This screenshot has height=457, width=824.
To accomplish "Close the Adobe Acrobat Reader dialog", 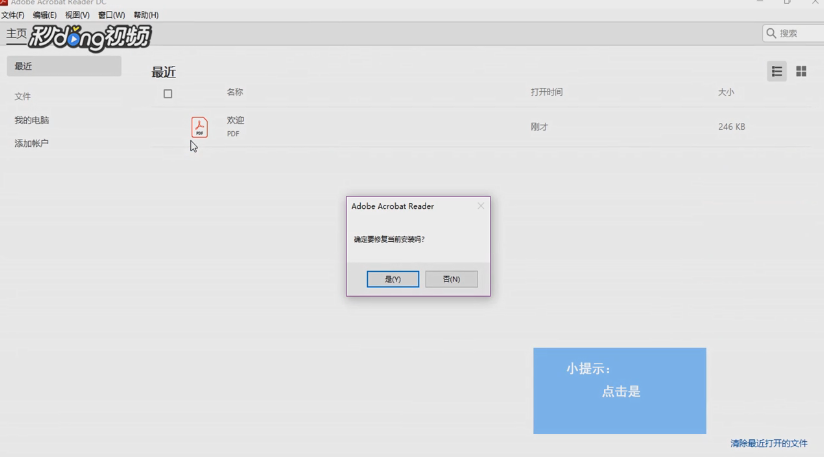I will click(481, 206).
